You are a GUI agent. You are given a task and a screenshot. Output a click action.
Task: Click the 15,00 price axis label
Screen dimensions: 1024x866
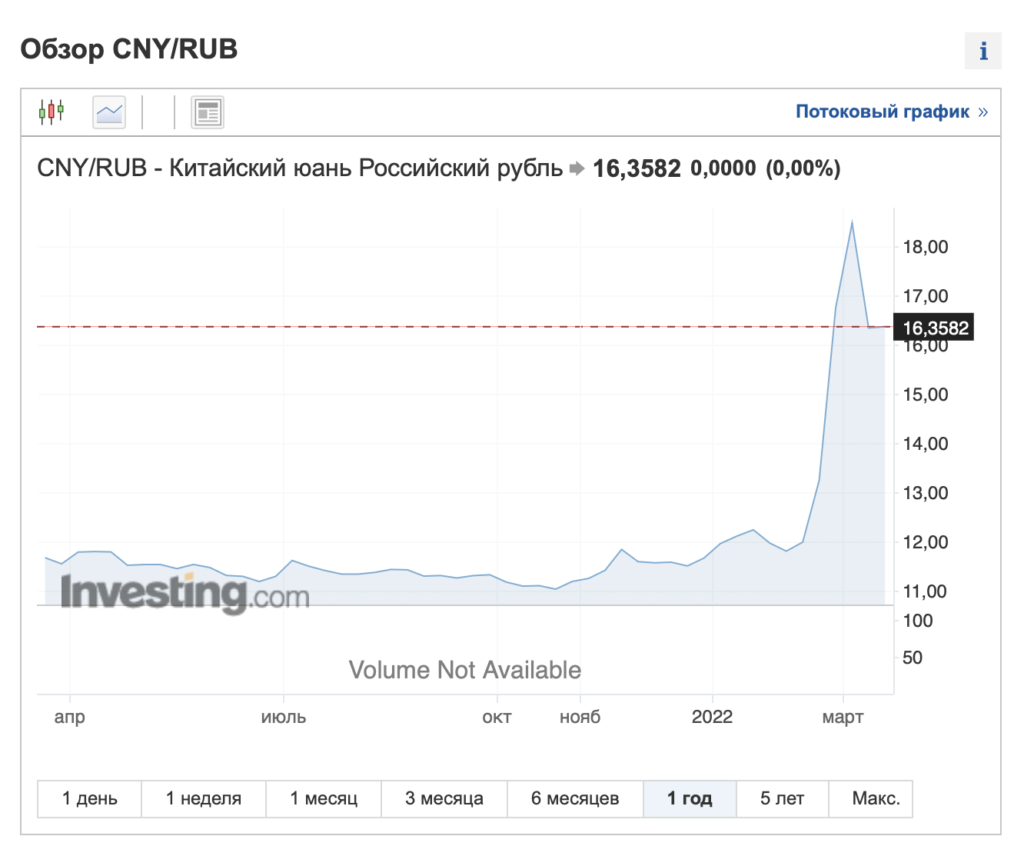pos(925,394)
